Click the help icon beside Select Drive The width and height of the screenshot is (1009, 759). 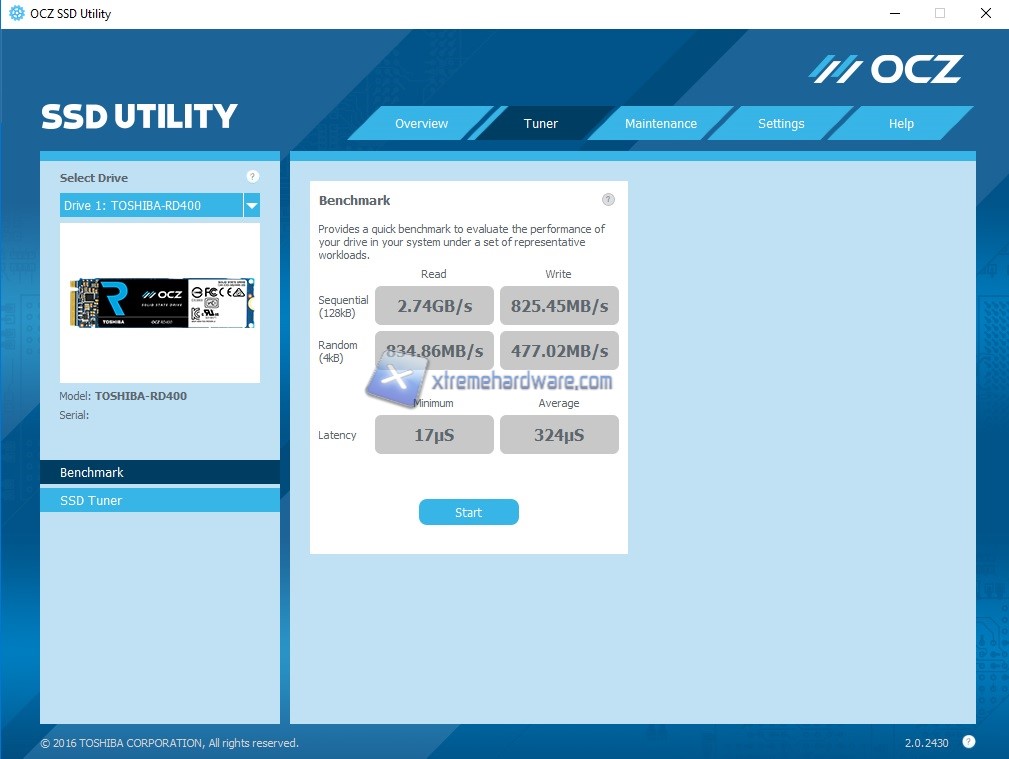coord(252,177)
